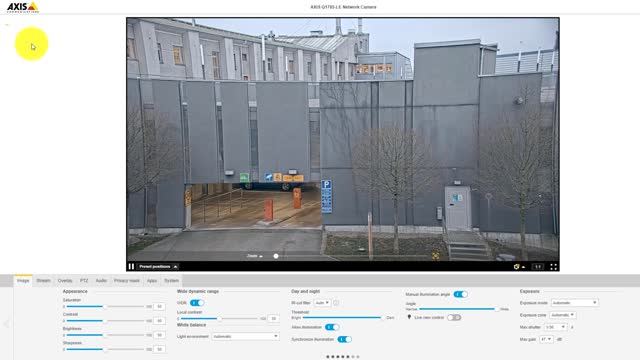Click the Zoom slider handle
Image resolution: width=640 pixels, height=360 pixels.
(x=276, y=256)
